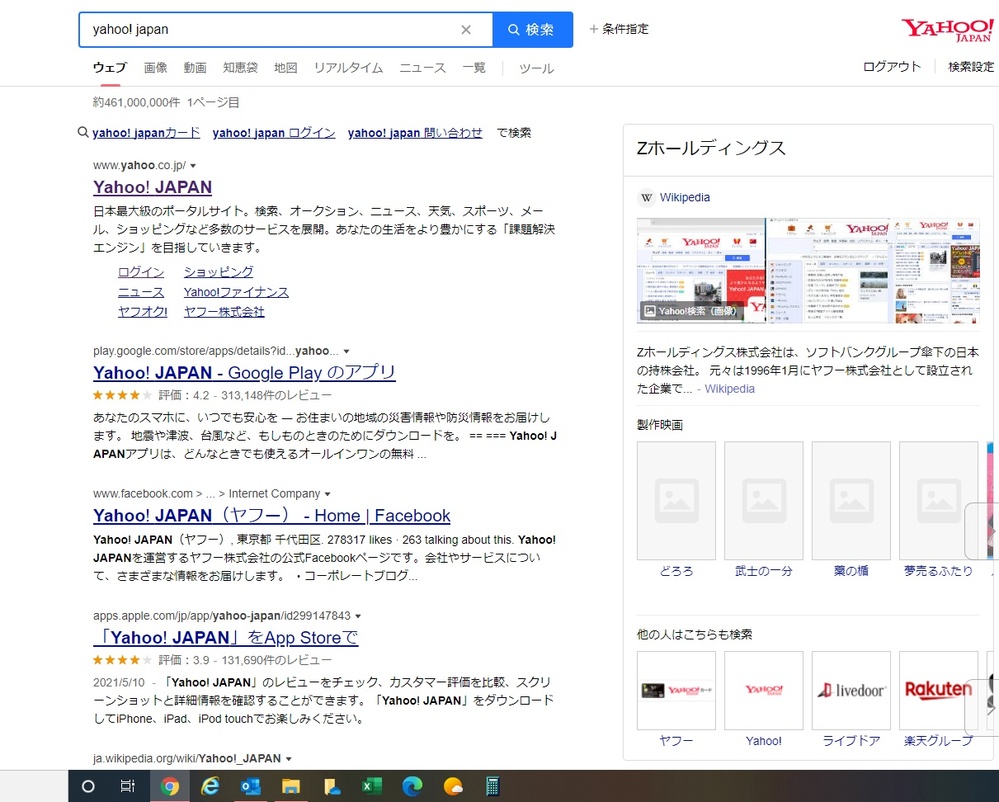Image resolution: width=999 pixels, height=802 pixels.
Task: Open the ログイン sitelink
Action: [141, 272]
